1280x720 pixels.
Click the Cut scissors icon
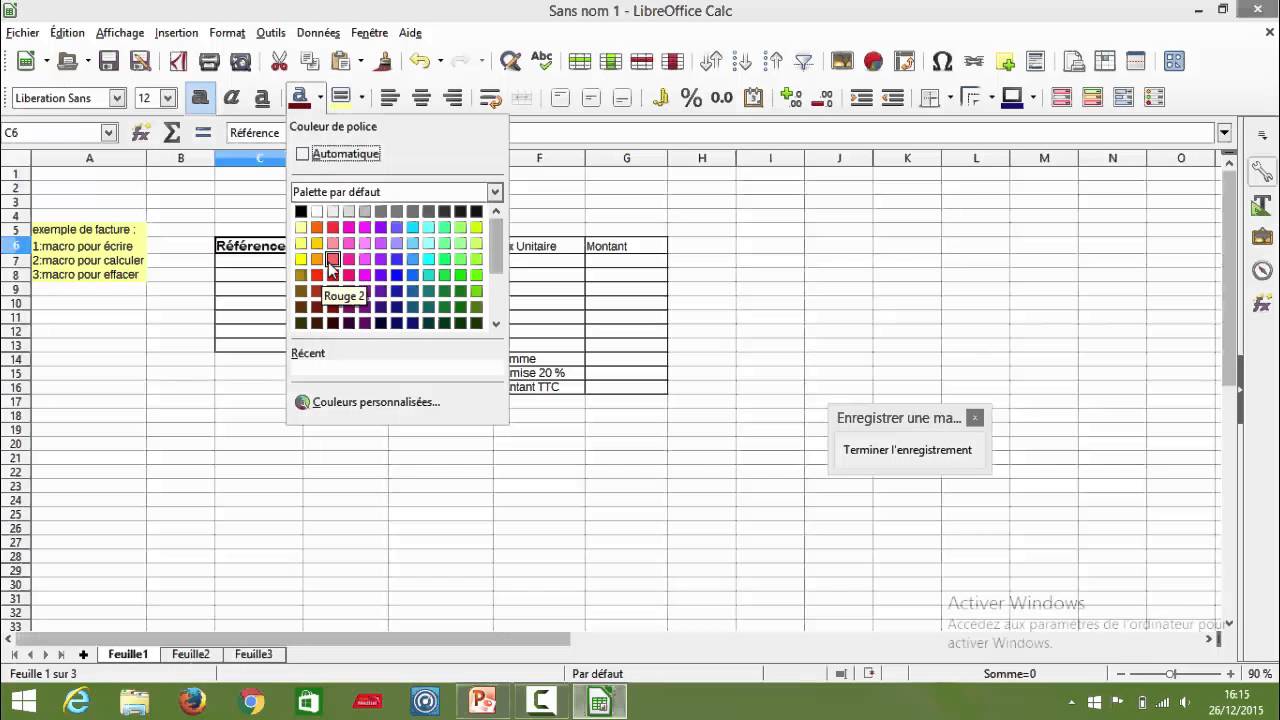pyautogui.click(x=279, y=61)
